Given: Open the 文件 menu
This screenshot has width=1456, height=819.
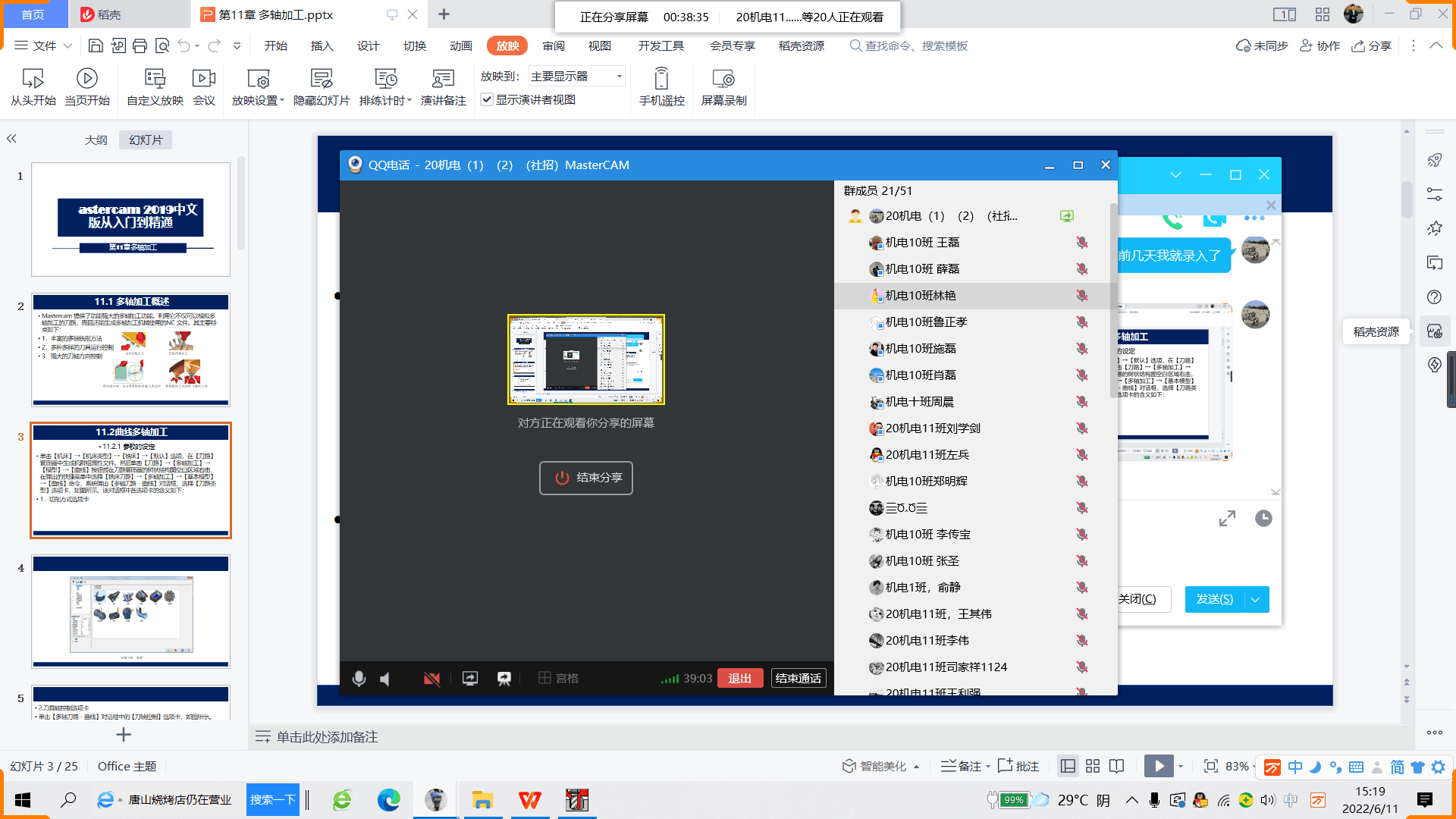Looking at the screenshot, I should [x=43, y=46].
